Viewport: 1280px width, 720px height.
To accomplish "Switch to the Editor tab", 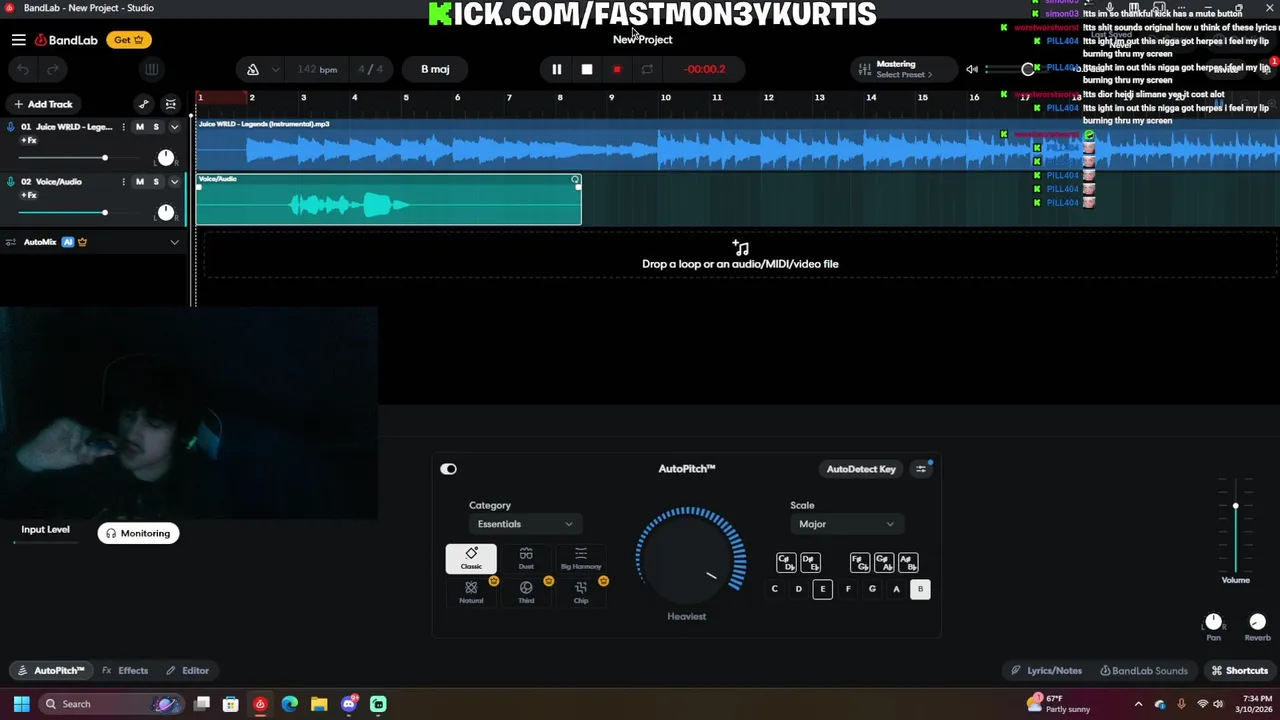I will 187,671.
